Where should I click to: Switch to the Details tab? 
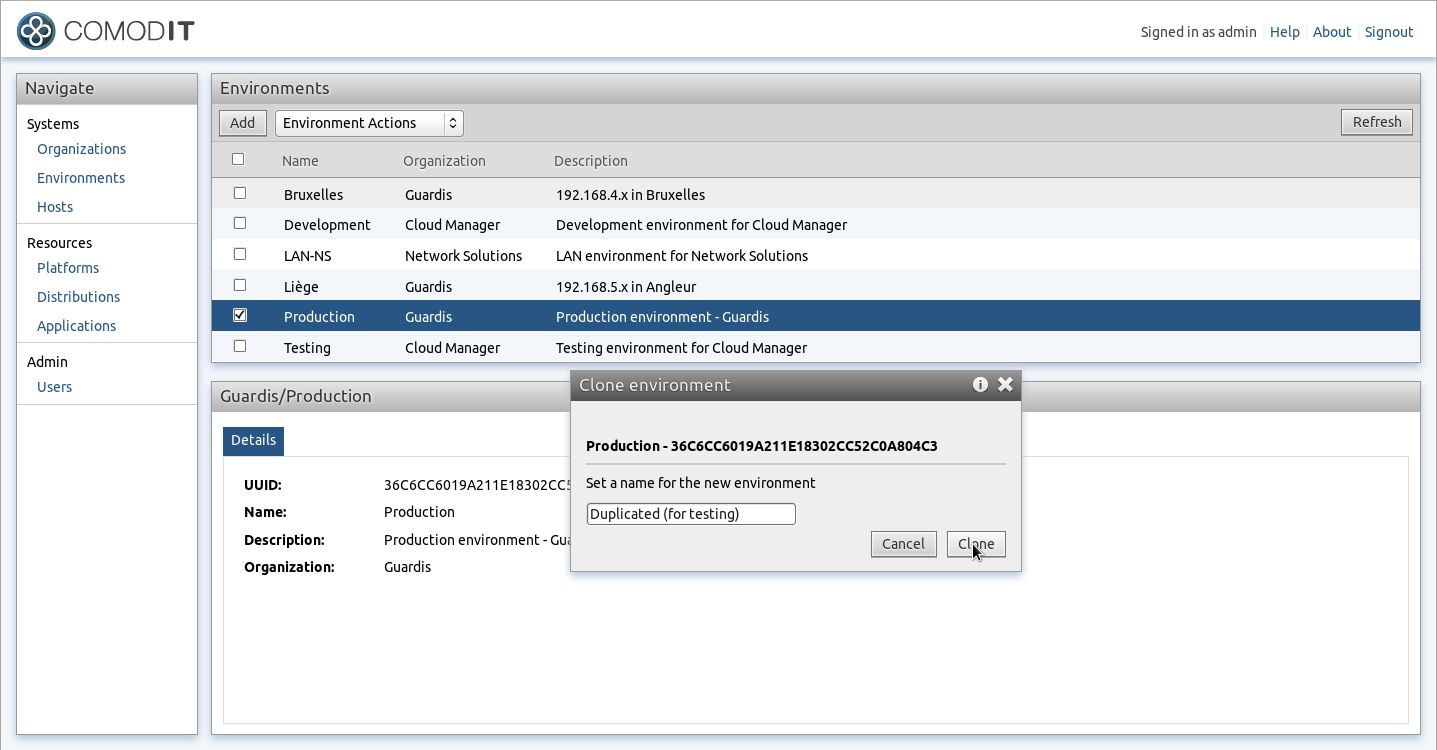coord(253,440)
